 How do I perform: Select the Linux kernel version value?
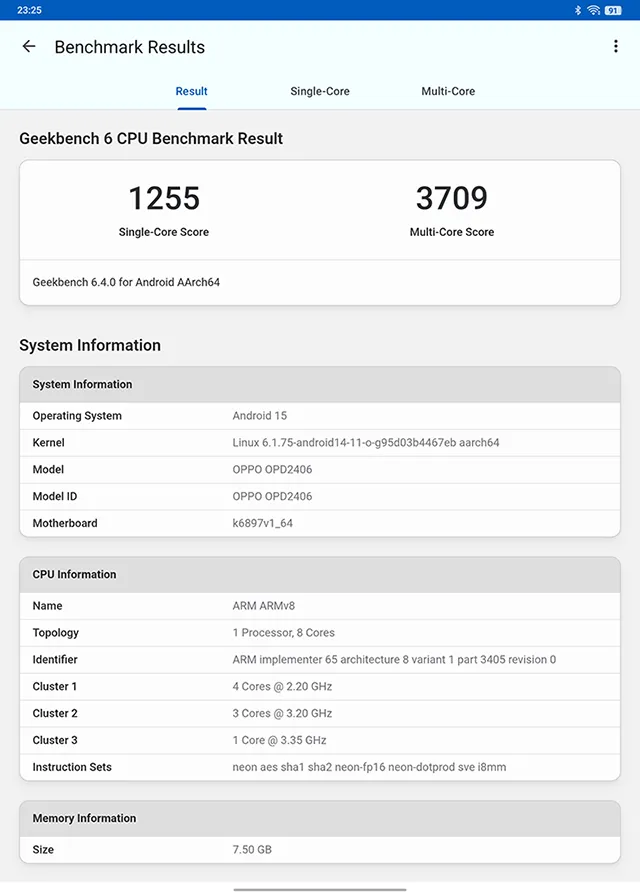[366, 443]
